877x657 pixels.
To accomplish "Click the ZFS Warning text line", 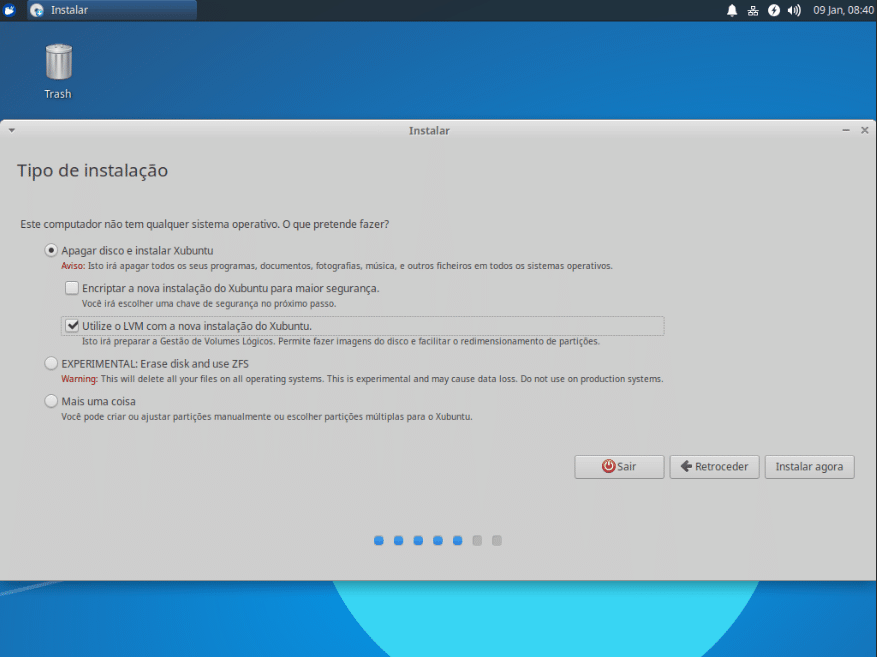I will 362,379.
